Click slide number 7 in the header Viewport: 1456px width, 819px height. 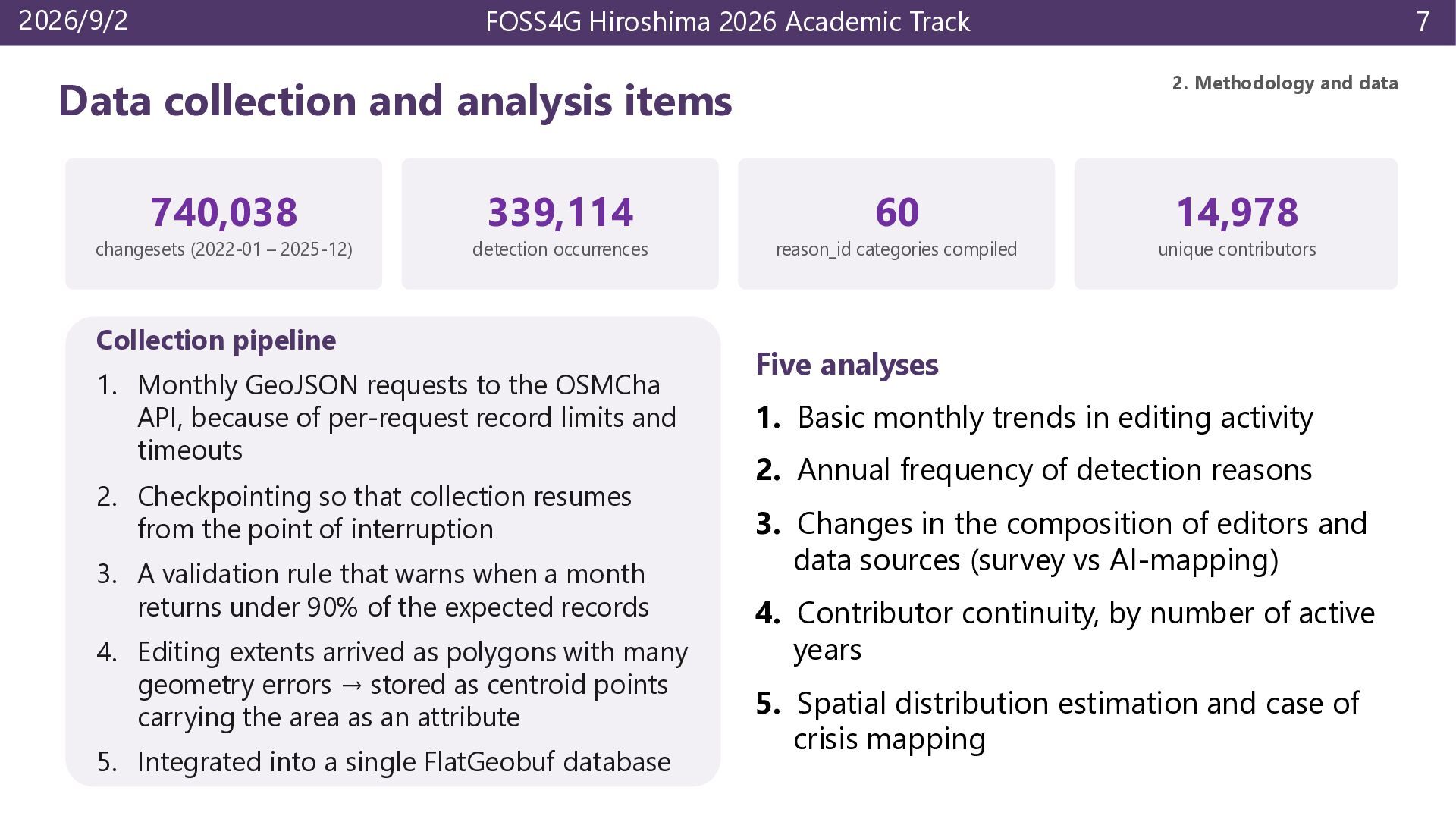pos(1423,21)
